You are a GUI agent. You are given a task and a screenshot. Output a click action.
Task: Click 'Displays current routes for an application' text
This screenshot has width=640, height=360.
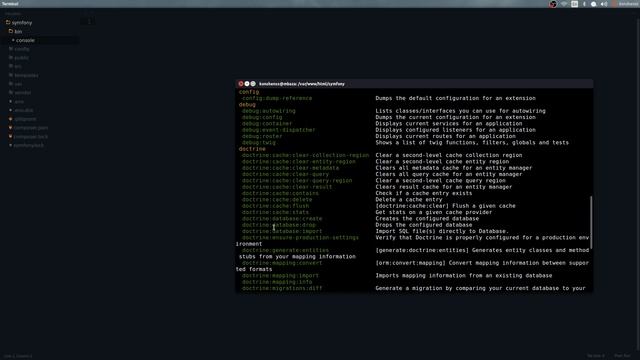[x=445, y=136]
